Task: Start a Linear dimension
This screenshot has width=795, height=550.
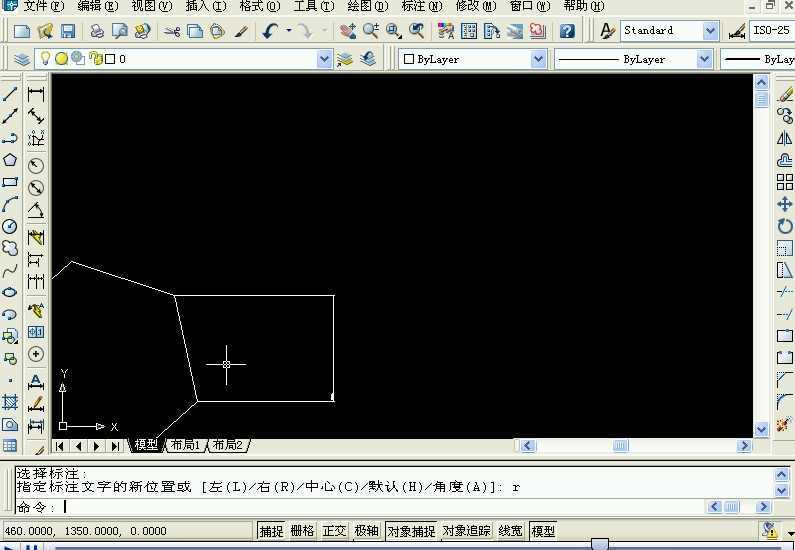Action: 36,94
